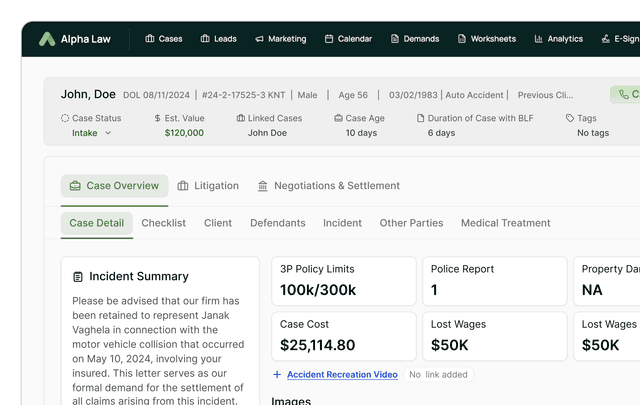Click the plus icon beside Accident Recreation Video
This screenshot has height=405, width=640.
277,375
